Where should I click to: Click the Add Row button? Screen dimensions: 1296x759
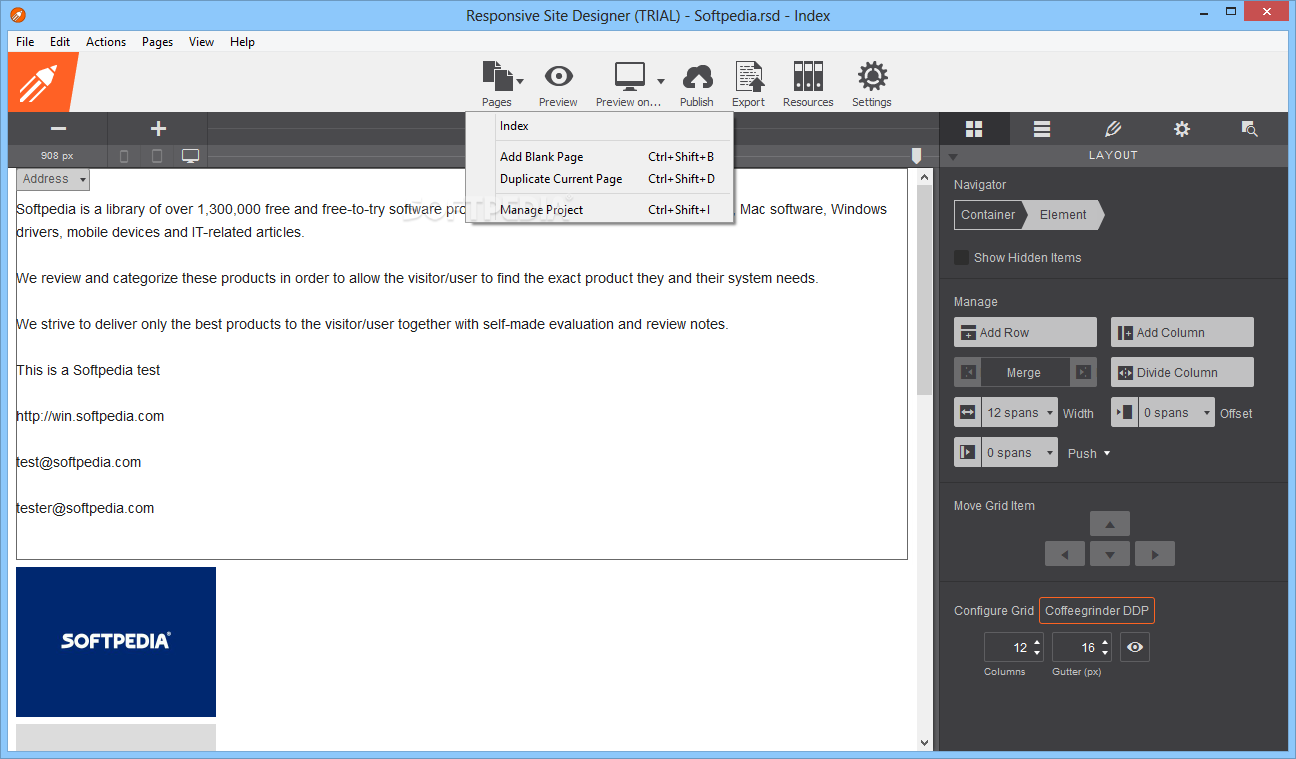(1025, 332)
